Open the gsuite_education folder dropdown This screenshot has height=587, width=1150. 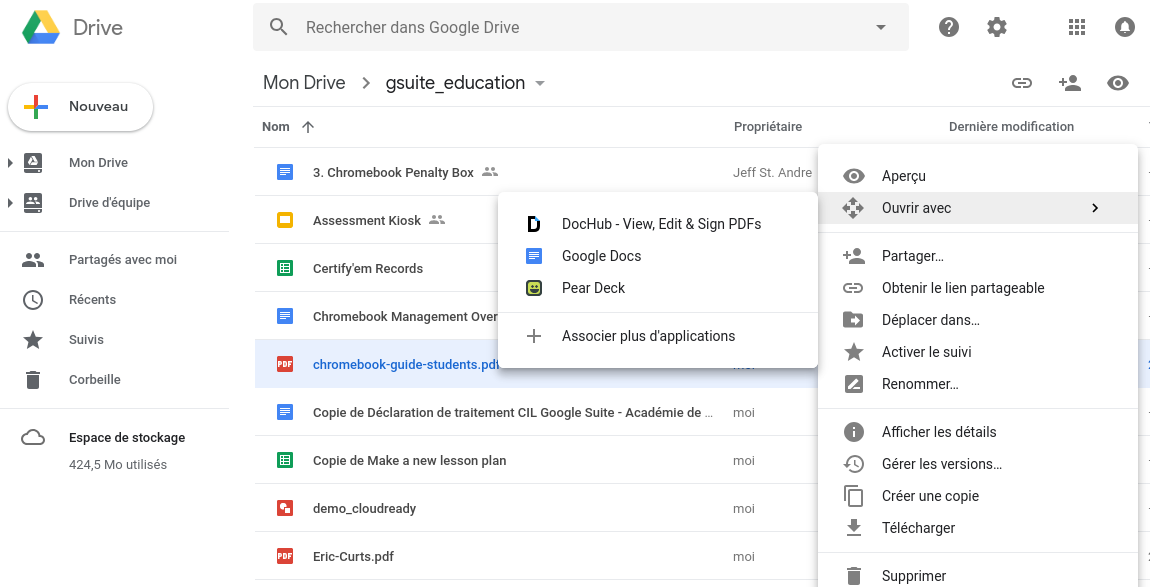(x=540, y=84)
